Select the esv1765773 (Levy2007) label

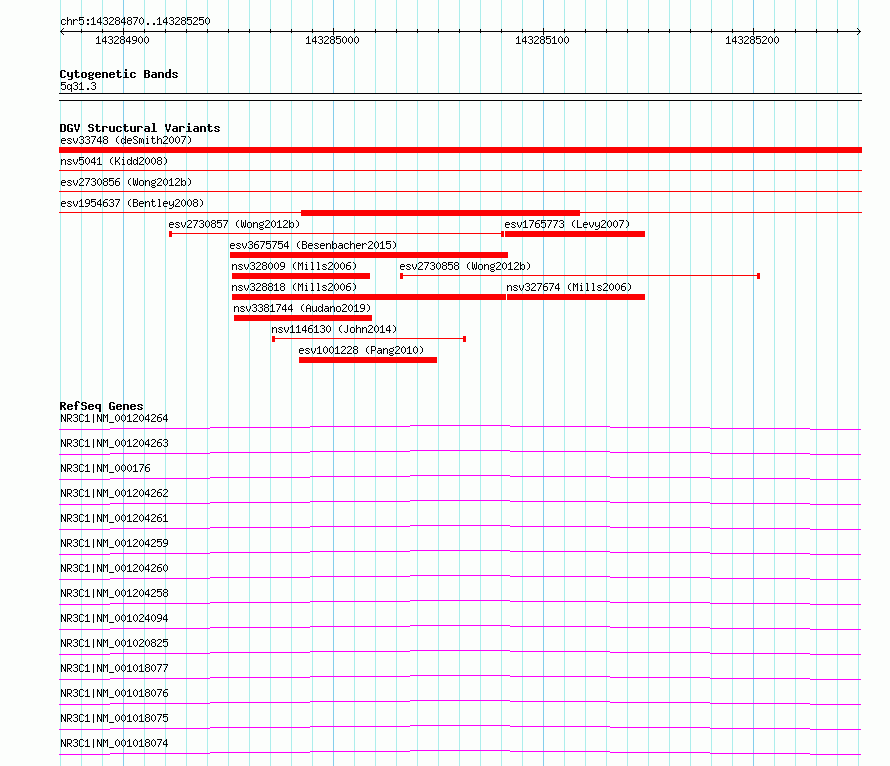coord(567,224)
